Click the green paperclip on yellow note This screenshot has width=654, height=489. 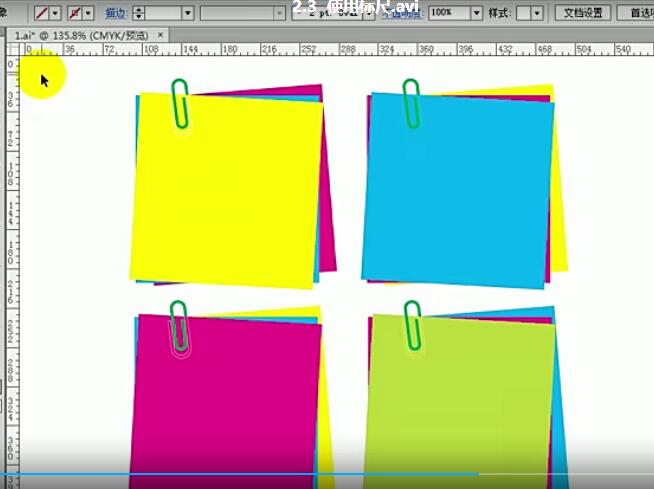click(x=180, y=103)
